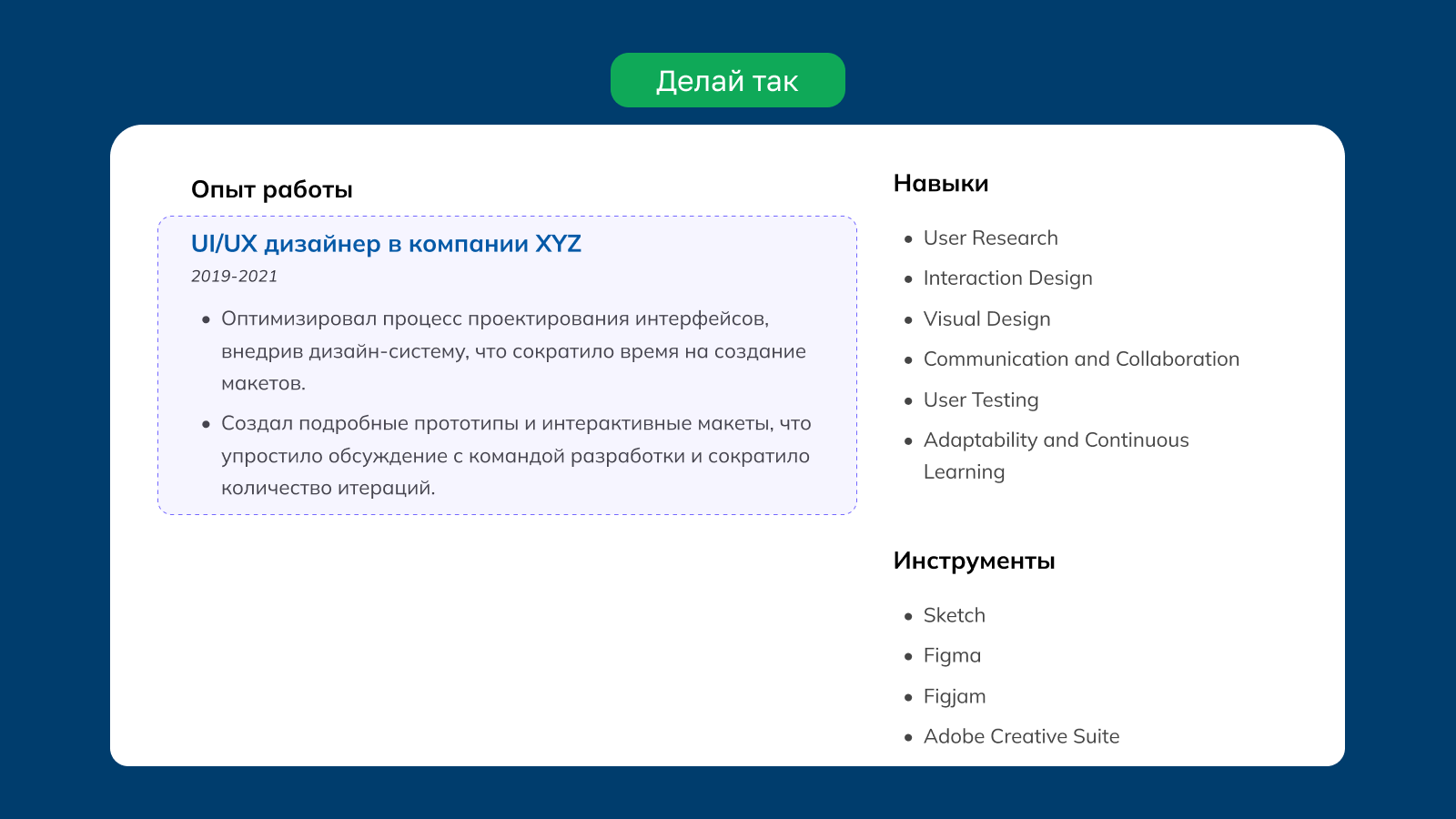The width and height of the screenshot is (1456, 819).
Task: Click "количество итераций." text in second bullet
Action: tap(328, 489)
